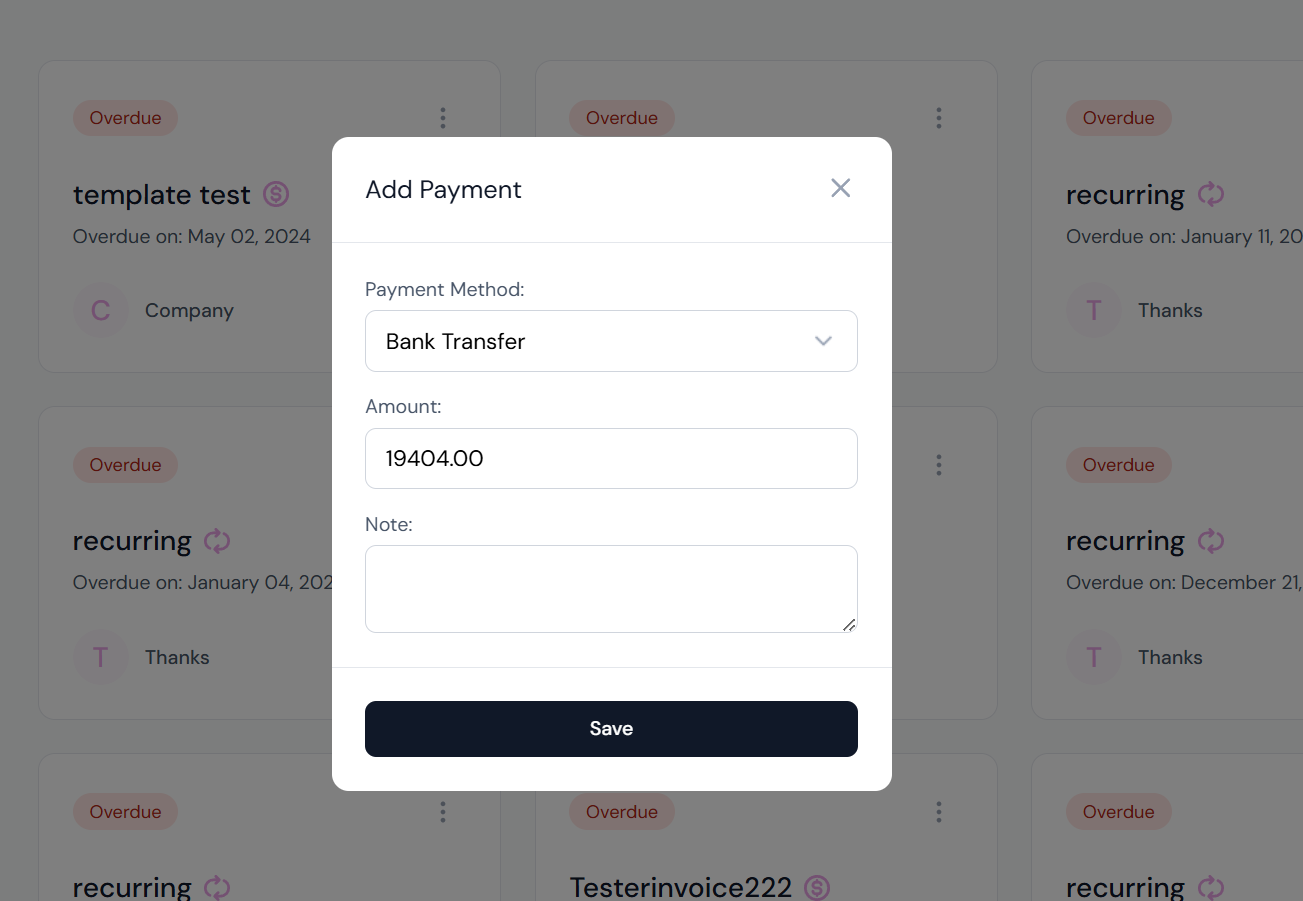Screen dimensions: 1303x901
Task: Open three-dot menu on Testerinvoice222 card
Action: (939, 812)
